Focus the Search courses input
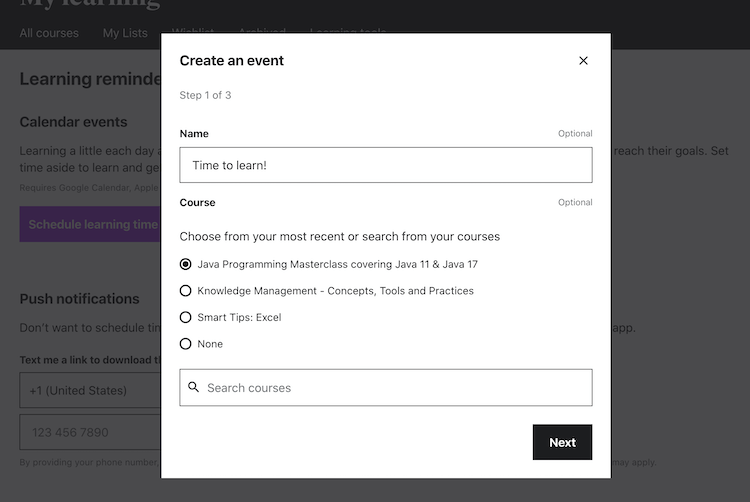The width and height of the screenshot is (750, 502). pos(386,388)
